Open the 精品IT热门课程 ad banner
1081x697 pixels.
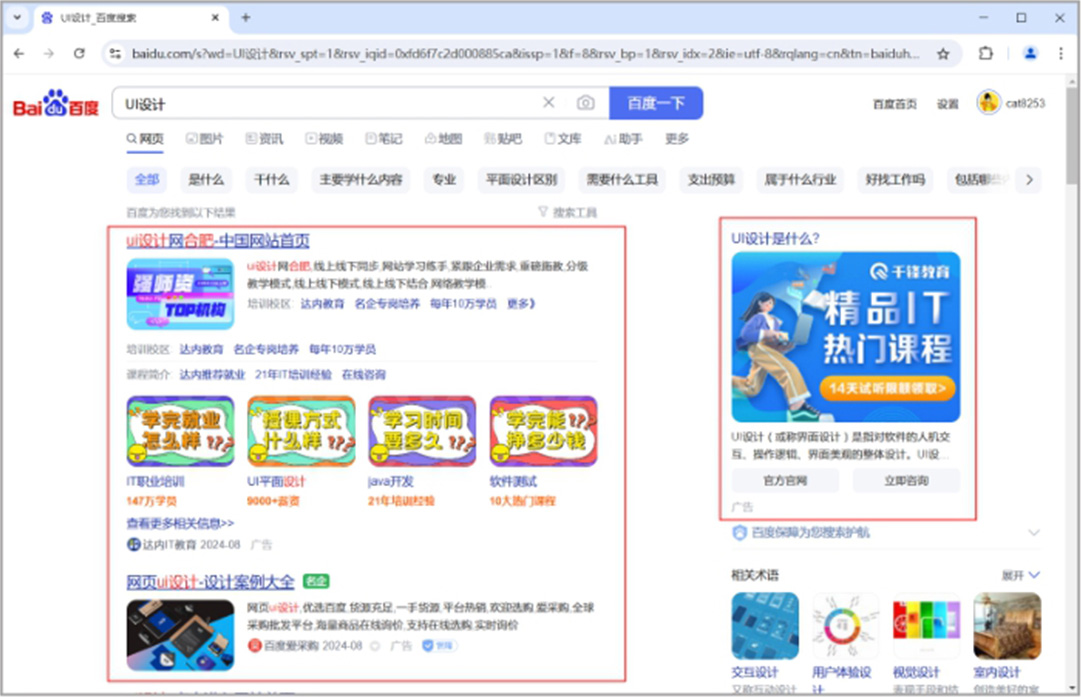point(846,337)
